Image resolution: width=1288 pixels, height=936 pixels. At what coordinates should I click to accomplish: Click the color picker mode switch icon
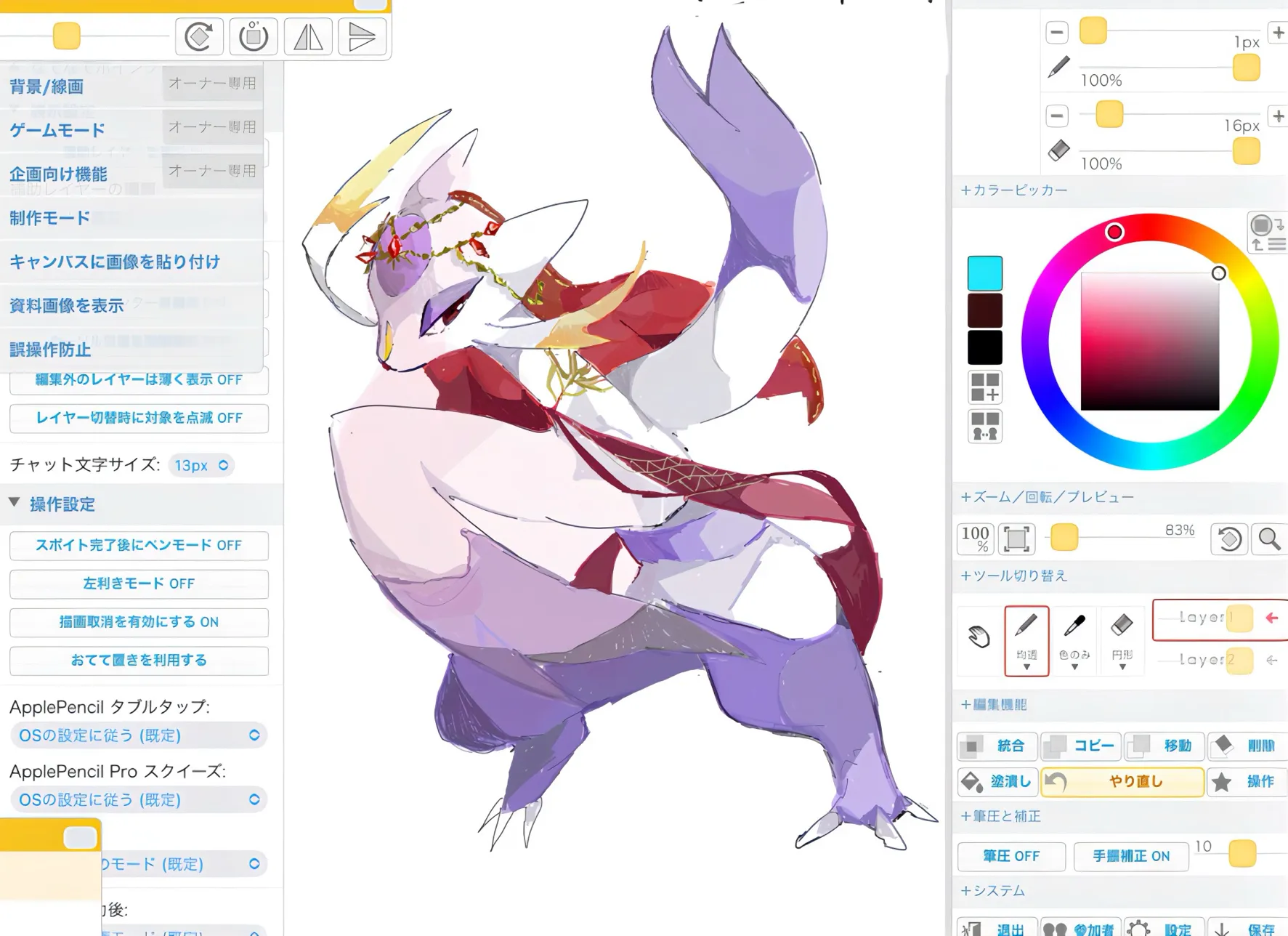coord(1268,233)
